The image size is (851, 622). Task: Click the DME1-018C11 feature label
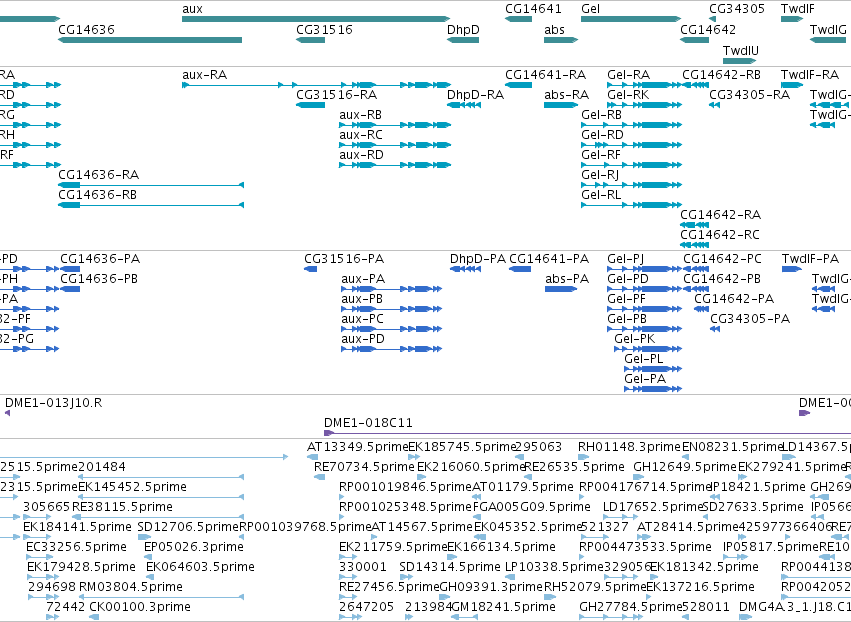tap(368, 423)
